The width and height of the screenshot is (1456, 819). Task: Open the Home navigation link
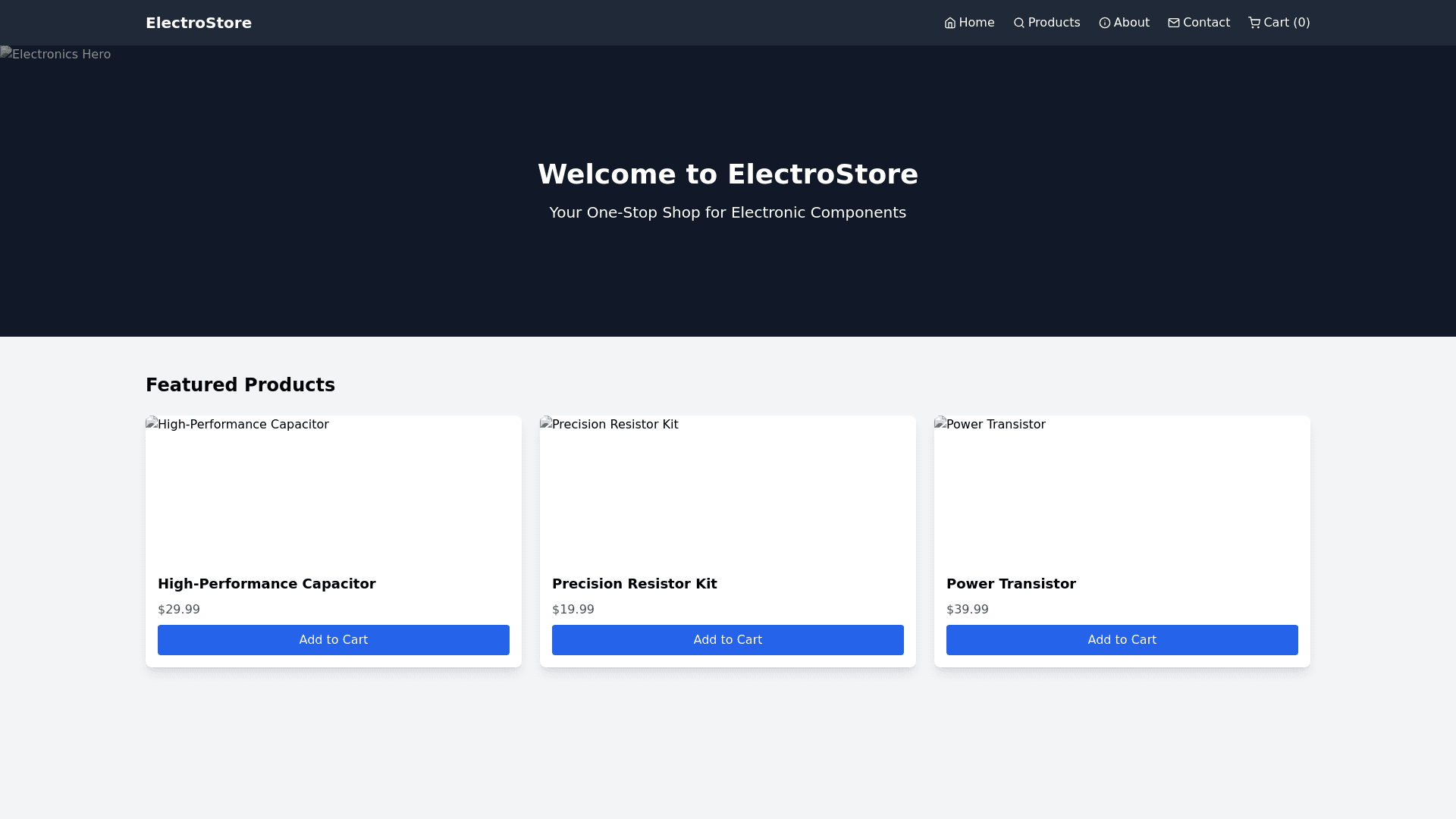tap(977, 23)
